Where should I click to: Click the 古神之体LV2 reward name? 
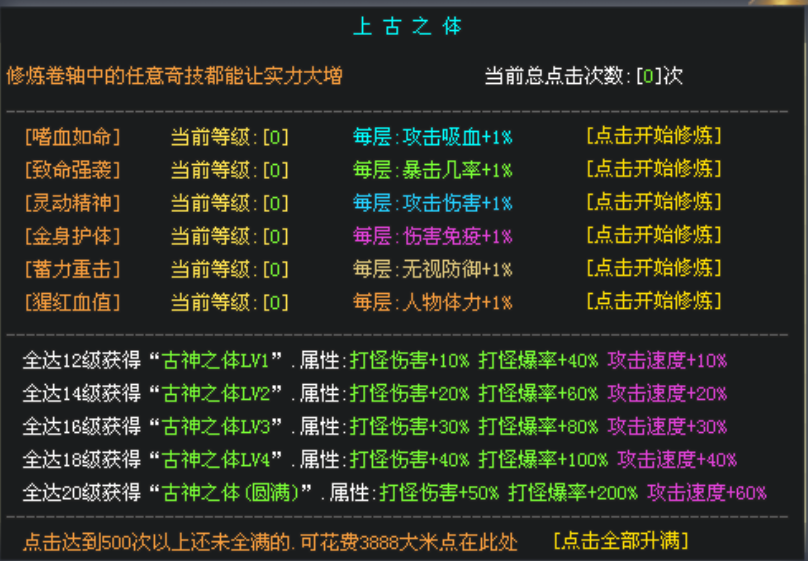click(x=216, y=394)
